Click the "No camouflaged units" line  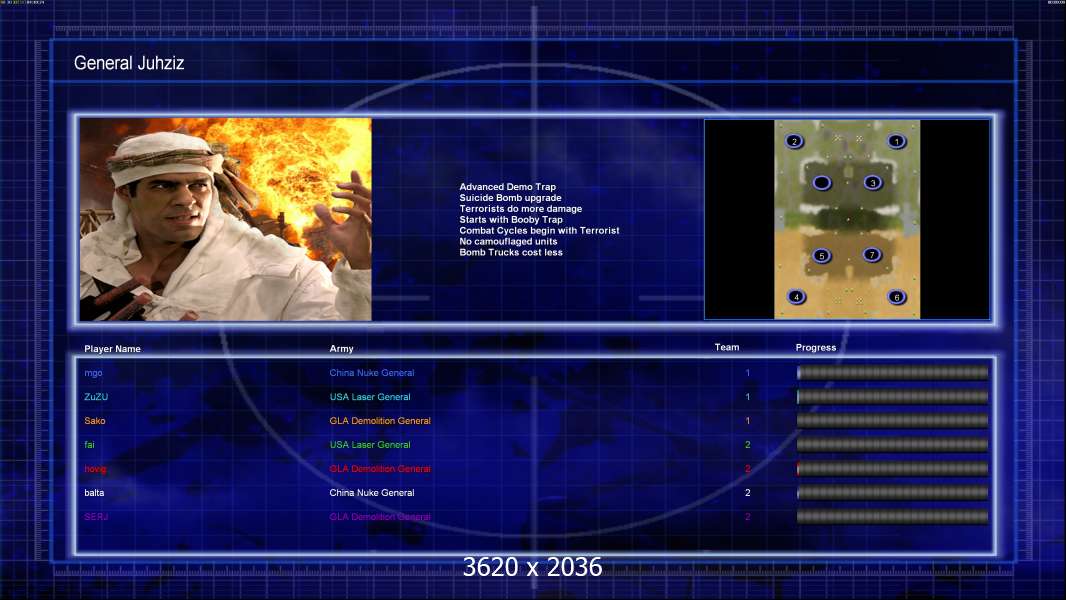coord(508,241)
